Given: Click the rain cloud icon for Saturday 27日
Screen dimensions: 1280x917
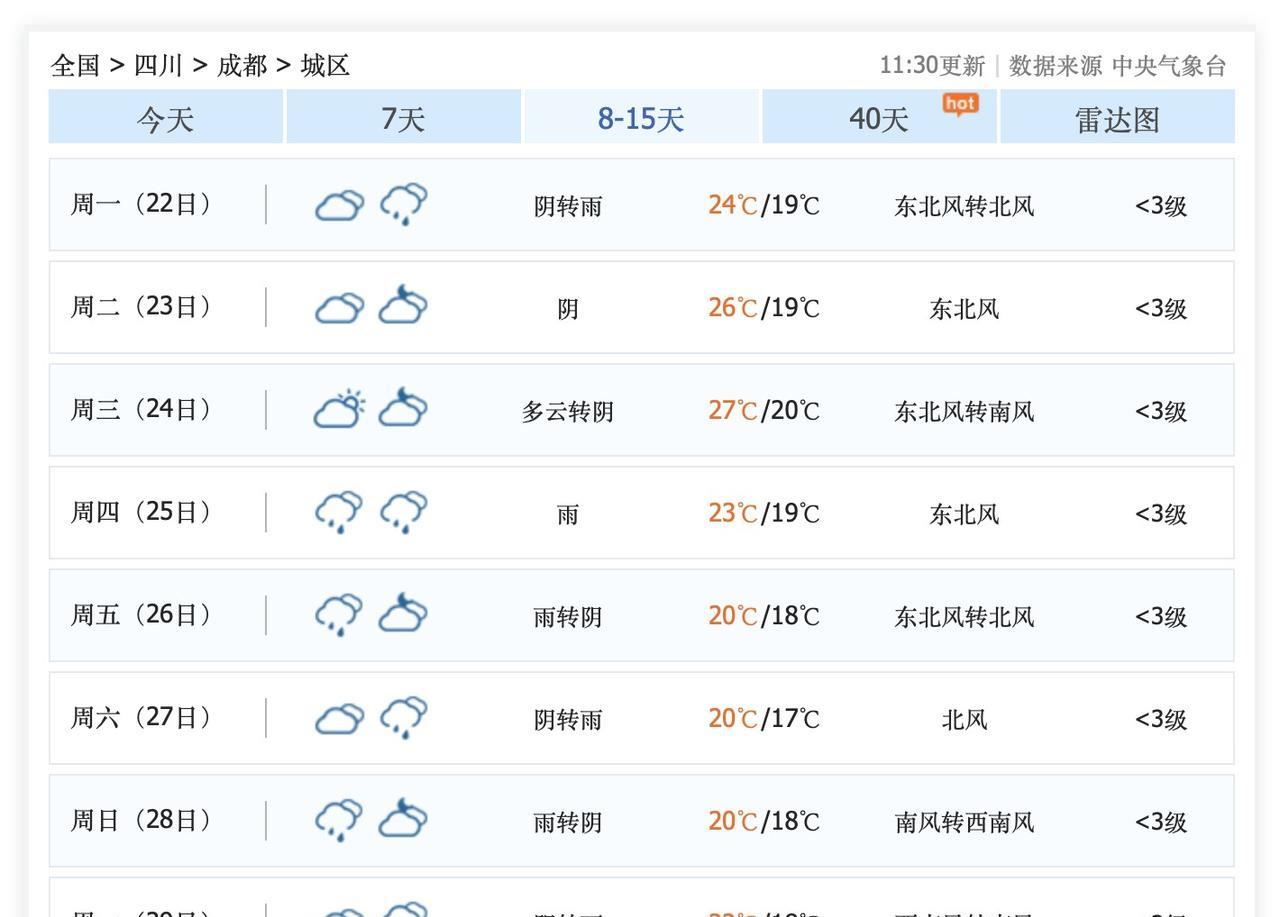Looking at the screenshot, I should [403, 717].
